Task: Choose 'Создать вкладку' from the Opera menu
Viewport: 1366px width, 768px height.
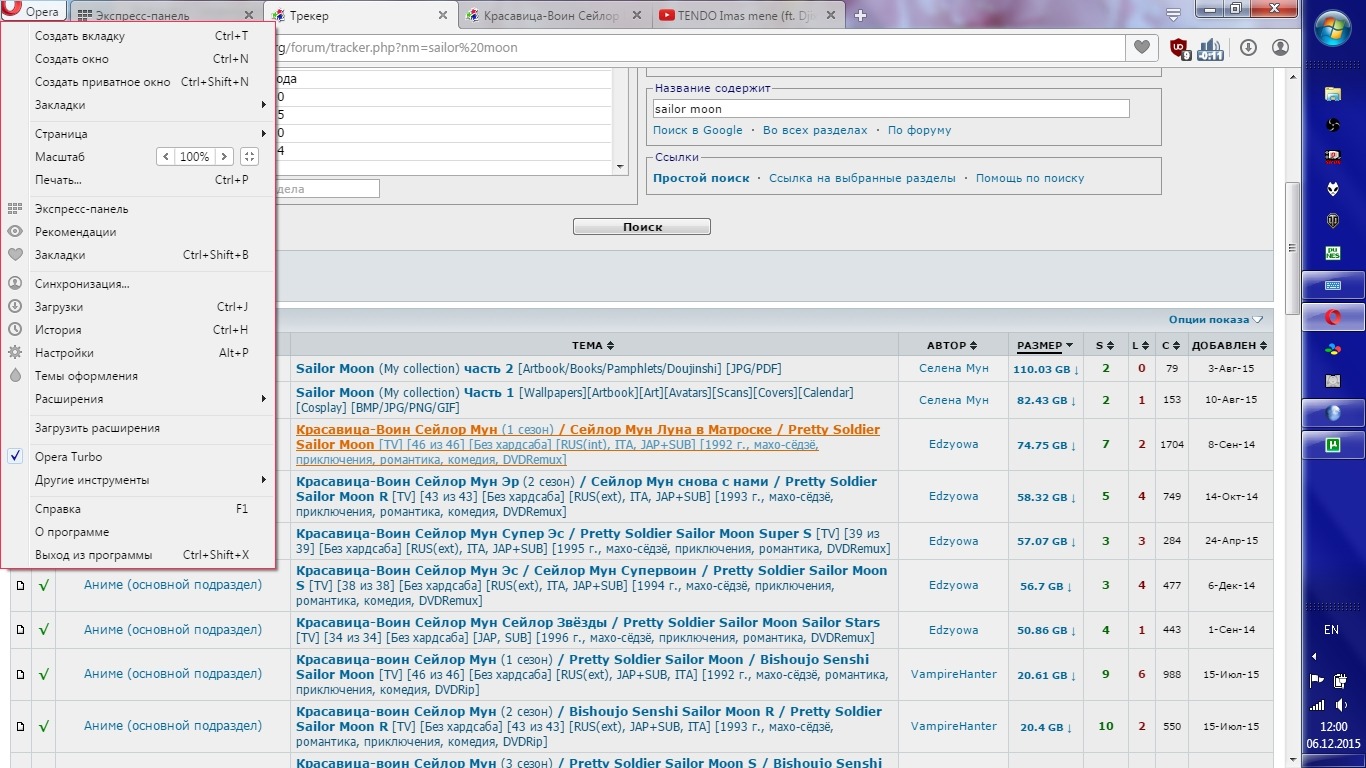Action: [138, 36]
